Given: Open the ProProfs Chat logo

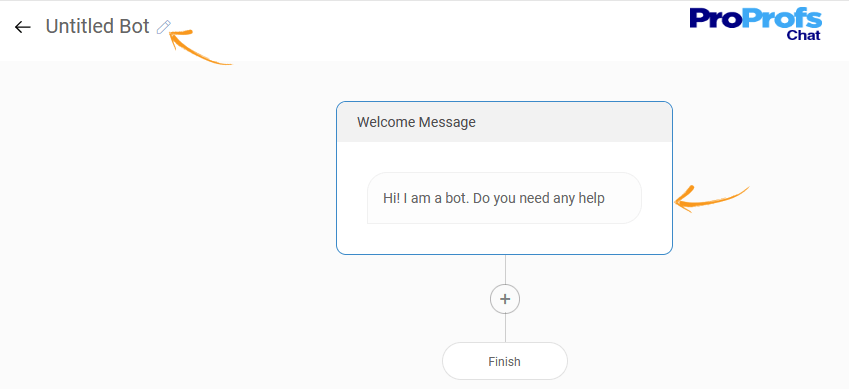Looking at the screenshot, I should [756, 24].
